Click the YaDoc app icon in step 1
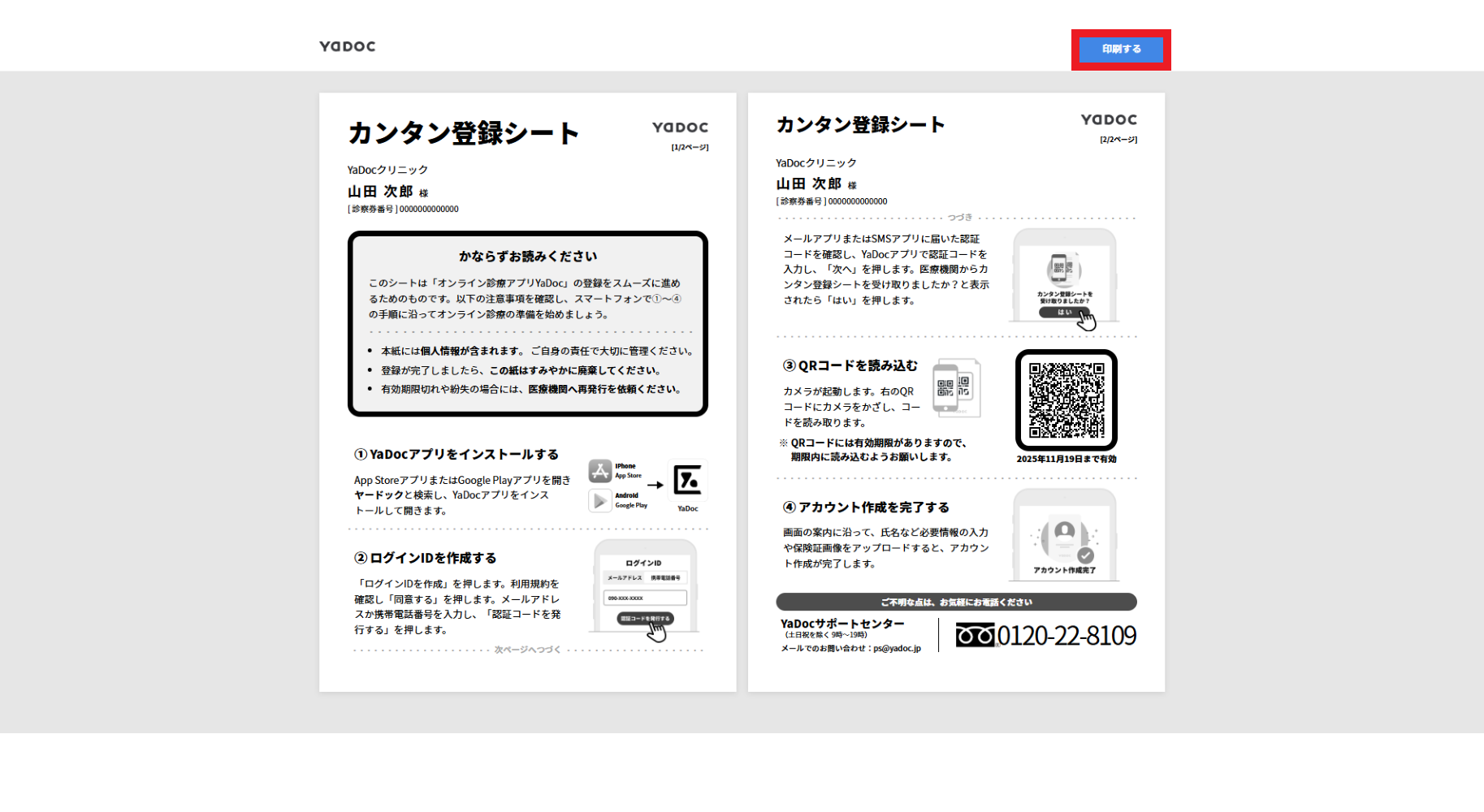Viewport: 1484px width, 812px height. (x=687, y=480)
